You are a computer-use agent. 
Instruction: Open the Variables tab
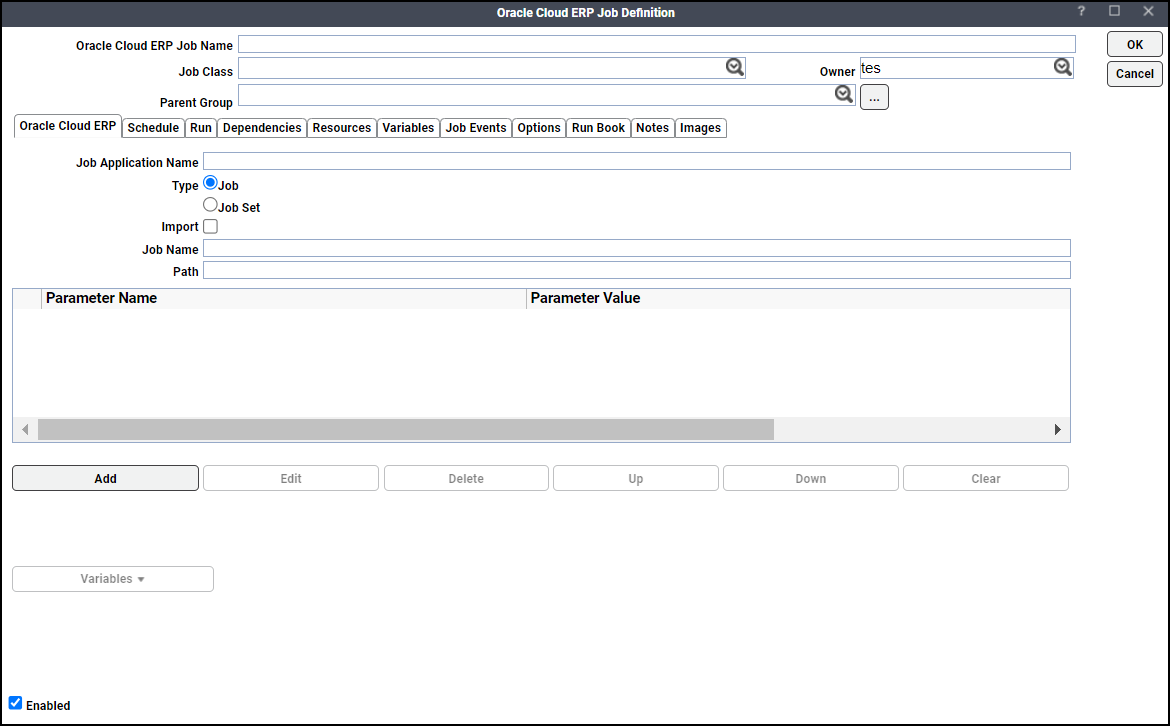click(x=408, y=128)
